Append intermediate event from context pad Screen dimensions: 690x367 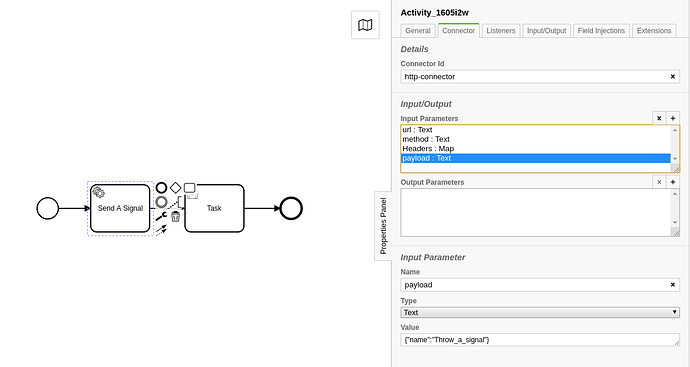(x=161, y=202)
